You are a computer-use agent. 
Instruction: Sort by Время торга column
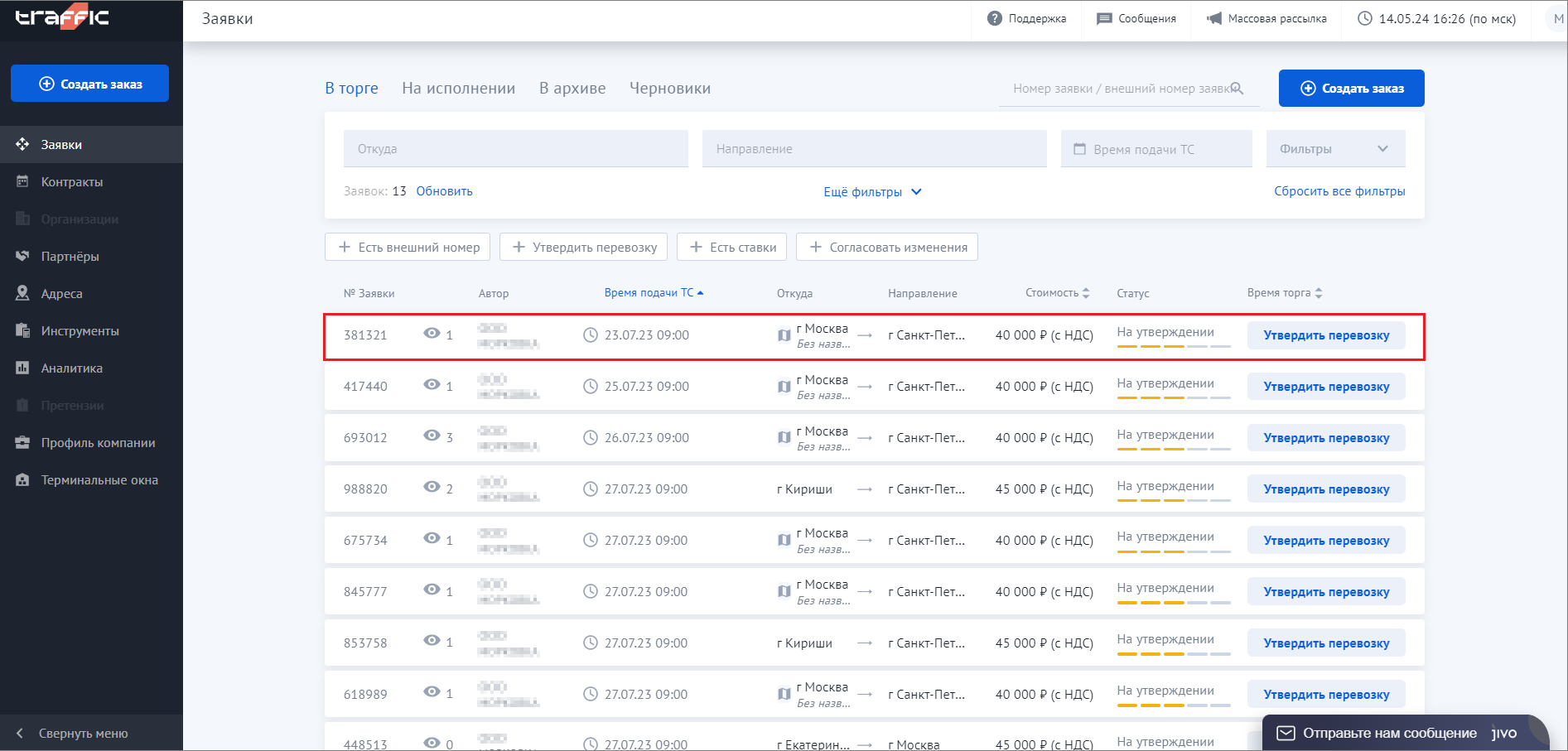1285,292
